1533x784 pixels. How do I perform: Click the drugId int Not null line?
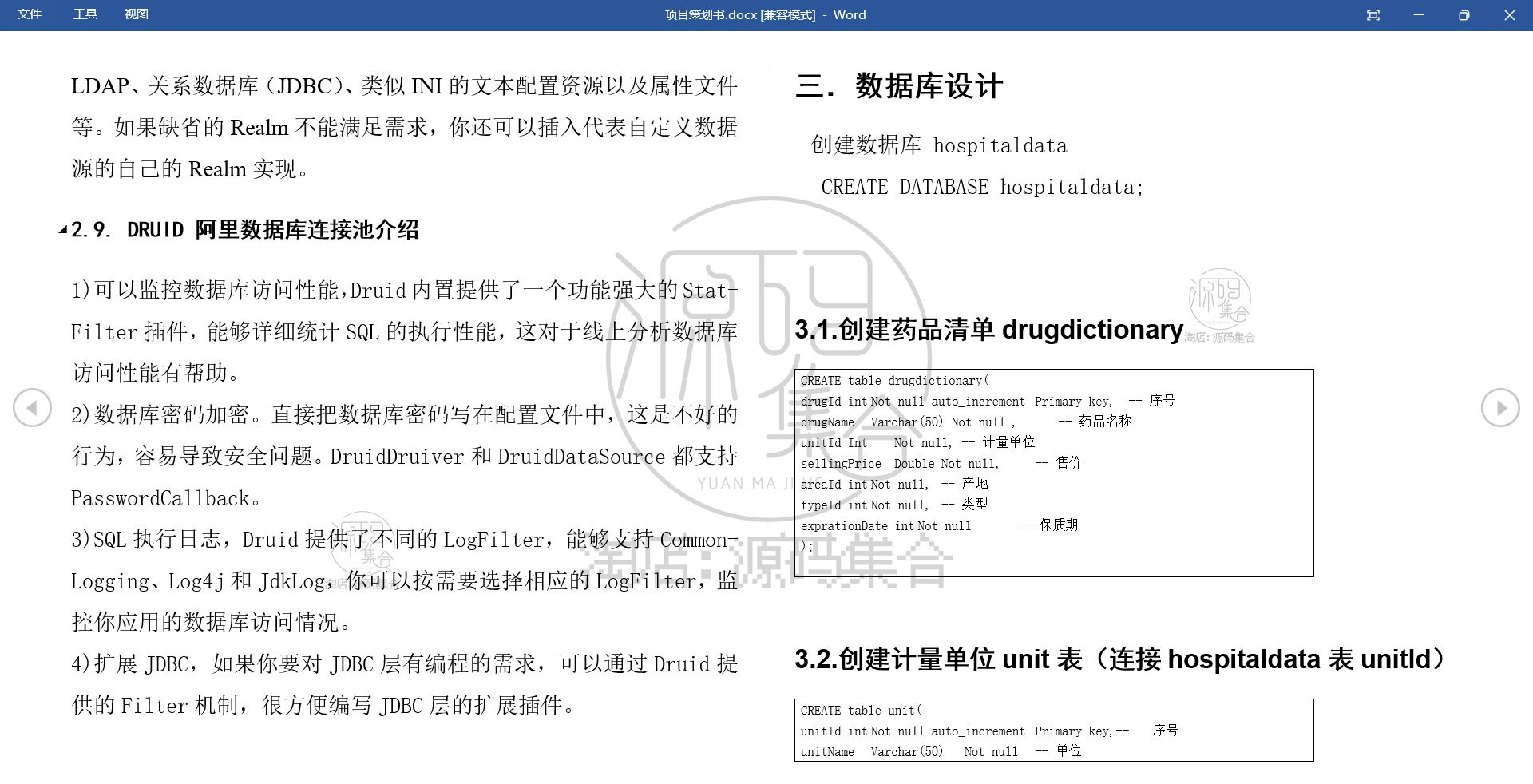coord(988,401)
